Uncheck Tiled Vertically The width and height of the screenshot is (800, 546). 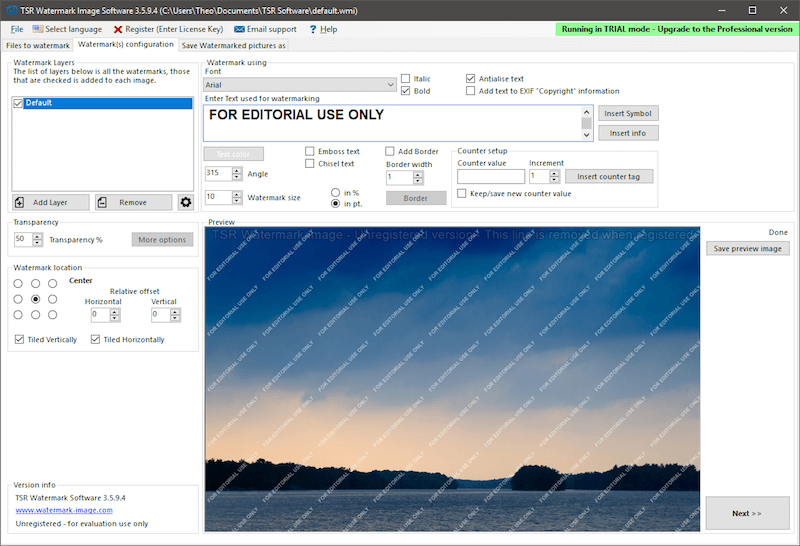point(19,339)
